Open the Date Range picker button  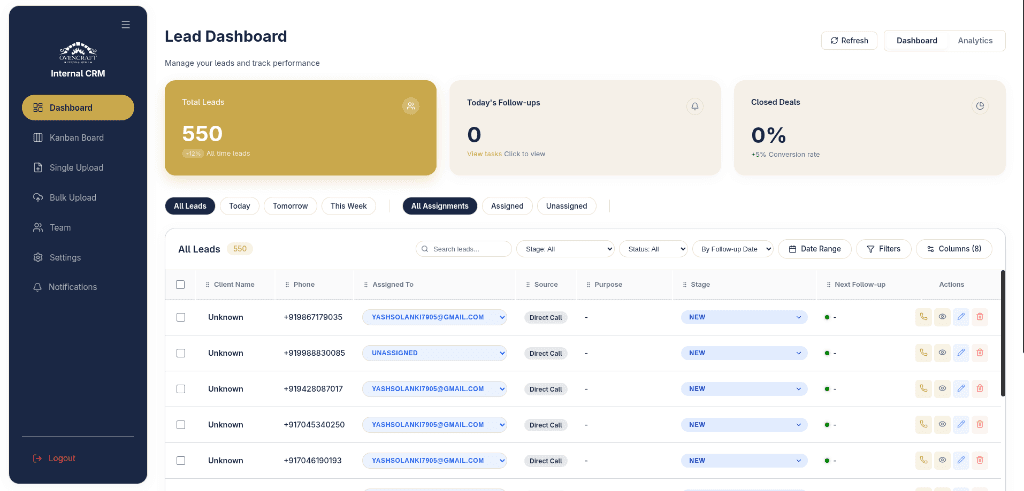[814, 249]
